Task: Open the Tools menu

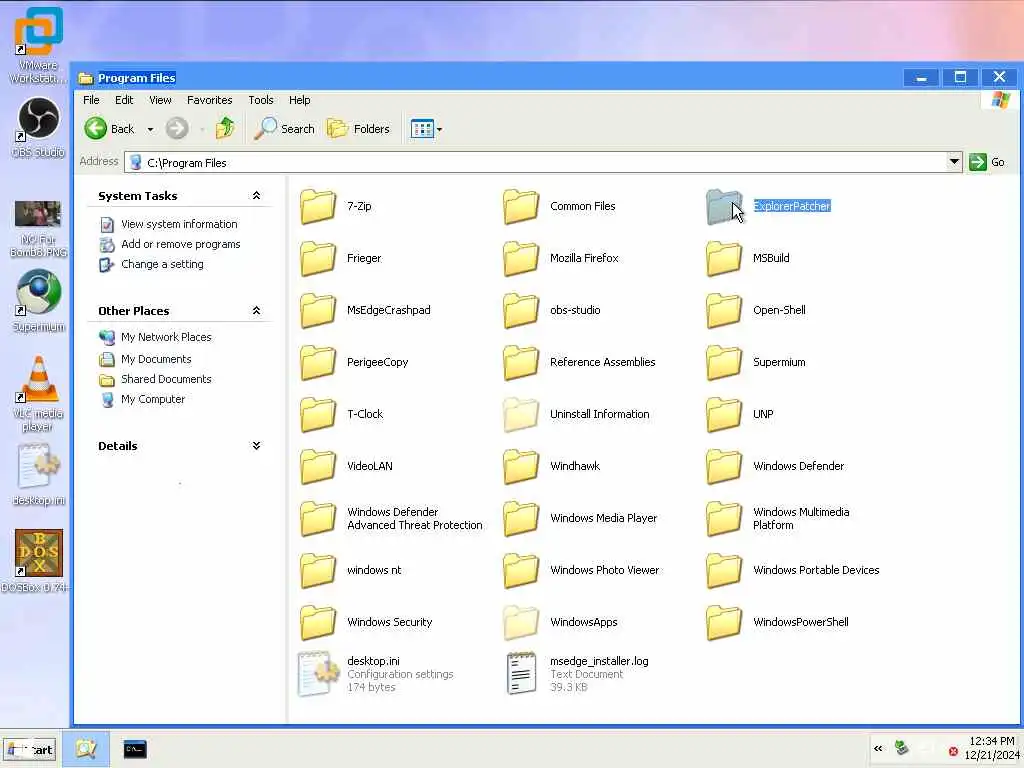Action: click(261, 100)
